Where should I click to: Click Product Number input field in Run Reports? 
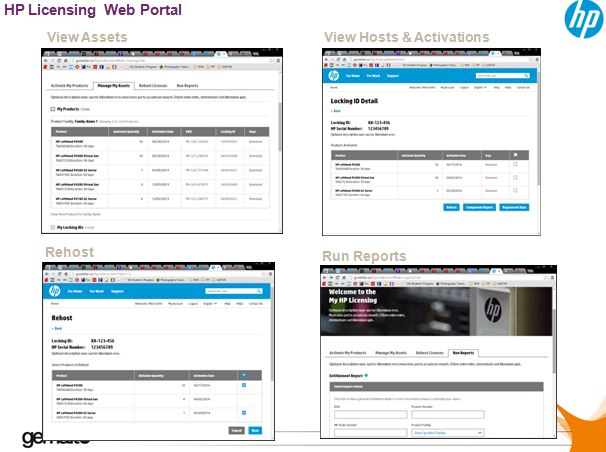pos(448,415)
